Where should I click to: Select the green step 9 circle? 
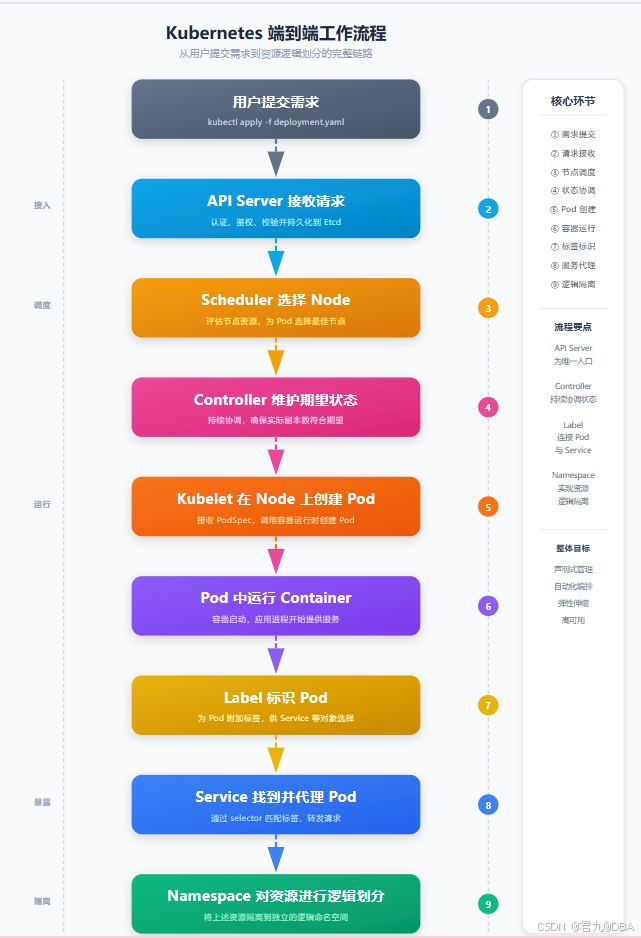tap(488, 904)
